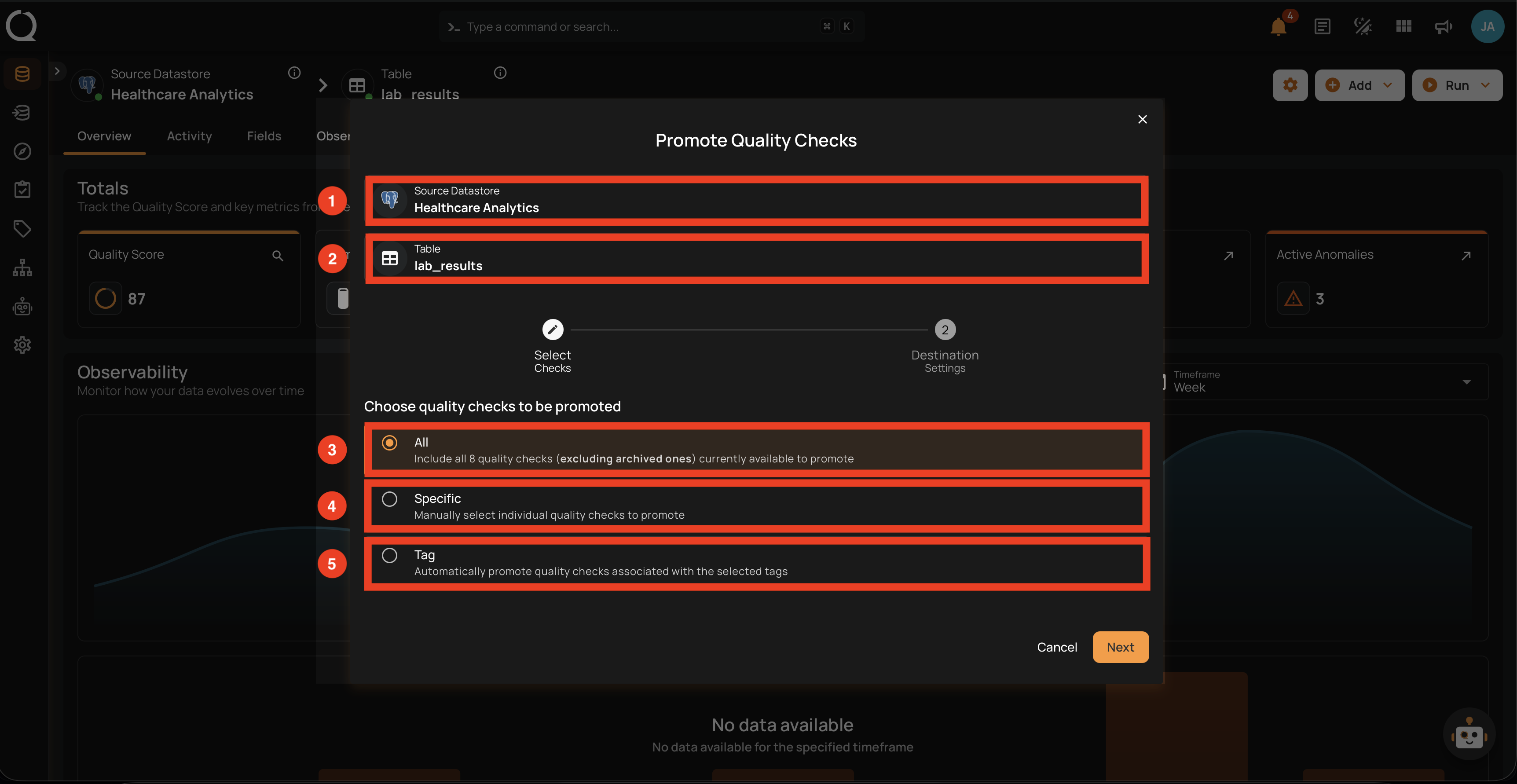This screenshot has height=784, width=1517.
Task: Open the JA user avatar menu
Action: (x=1488, y=26)
